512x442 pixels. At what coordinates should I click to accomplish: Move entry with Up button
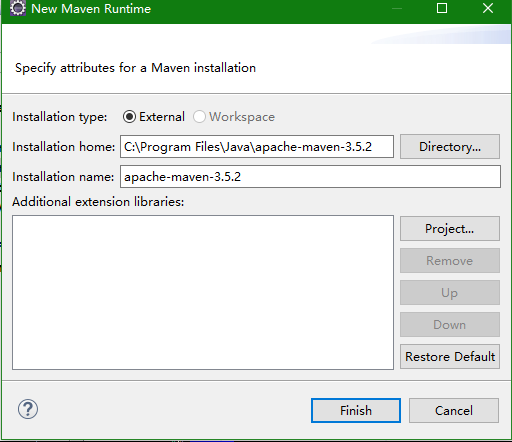[450, 293]
